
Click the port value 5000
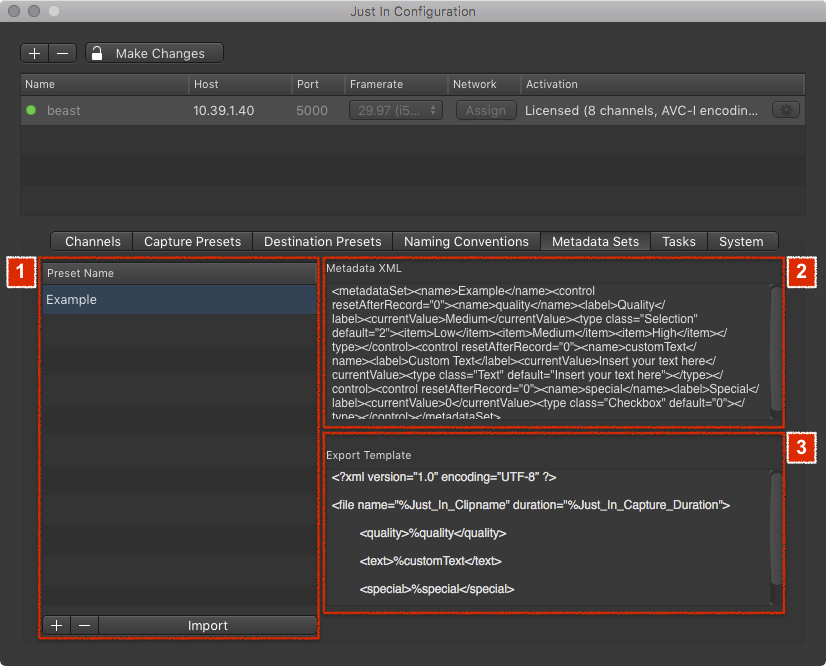[x=312, y=111]
